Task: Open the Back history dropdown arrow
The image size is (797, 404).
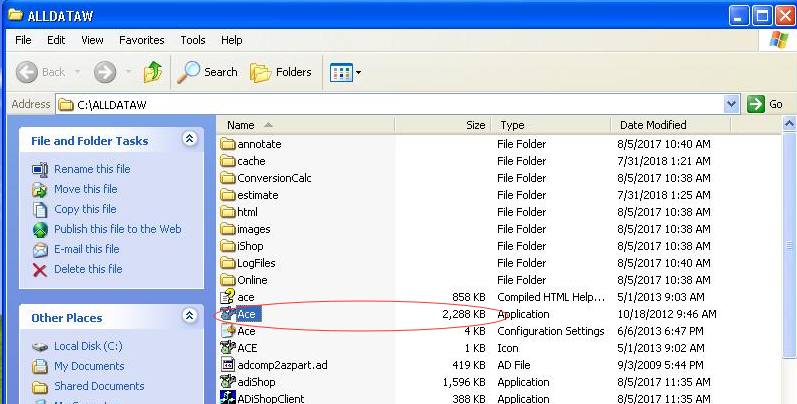Action: [77, 72]
